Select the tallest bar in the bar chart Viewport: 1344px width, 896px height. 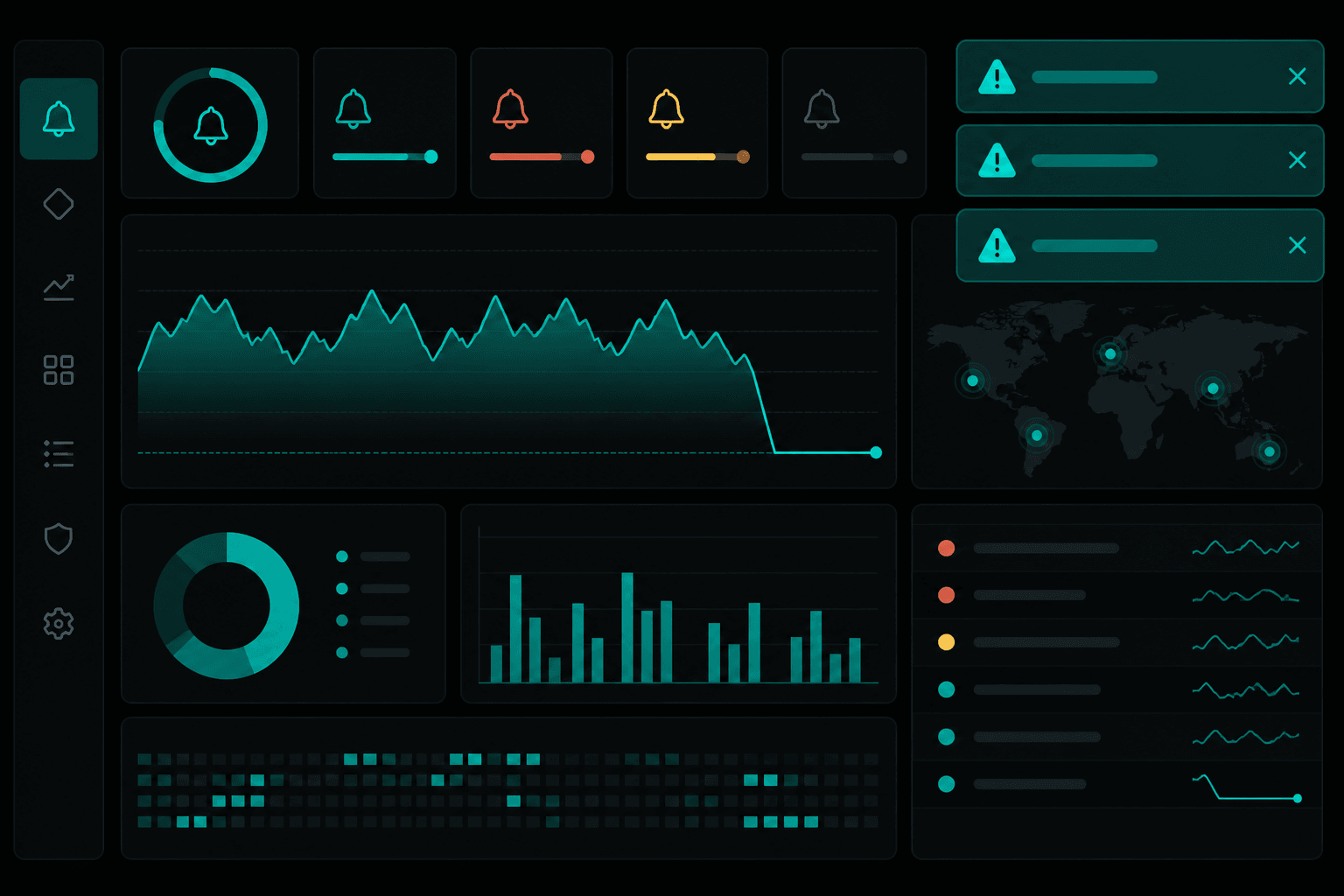[627, 627]
